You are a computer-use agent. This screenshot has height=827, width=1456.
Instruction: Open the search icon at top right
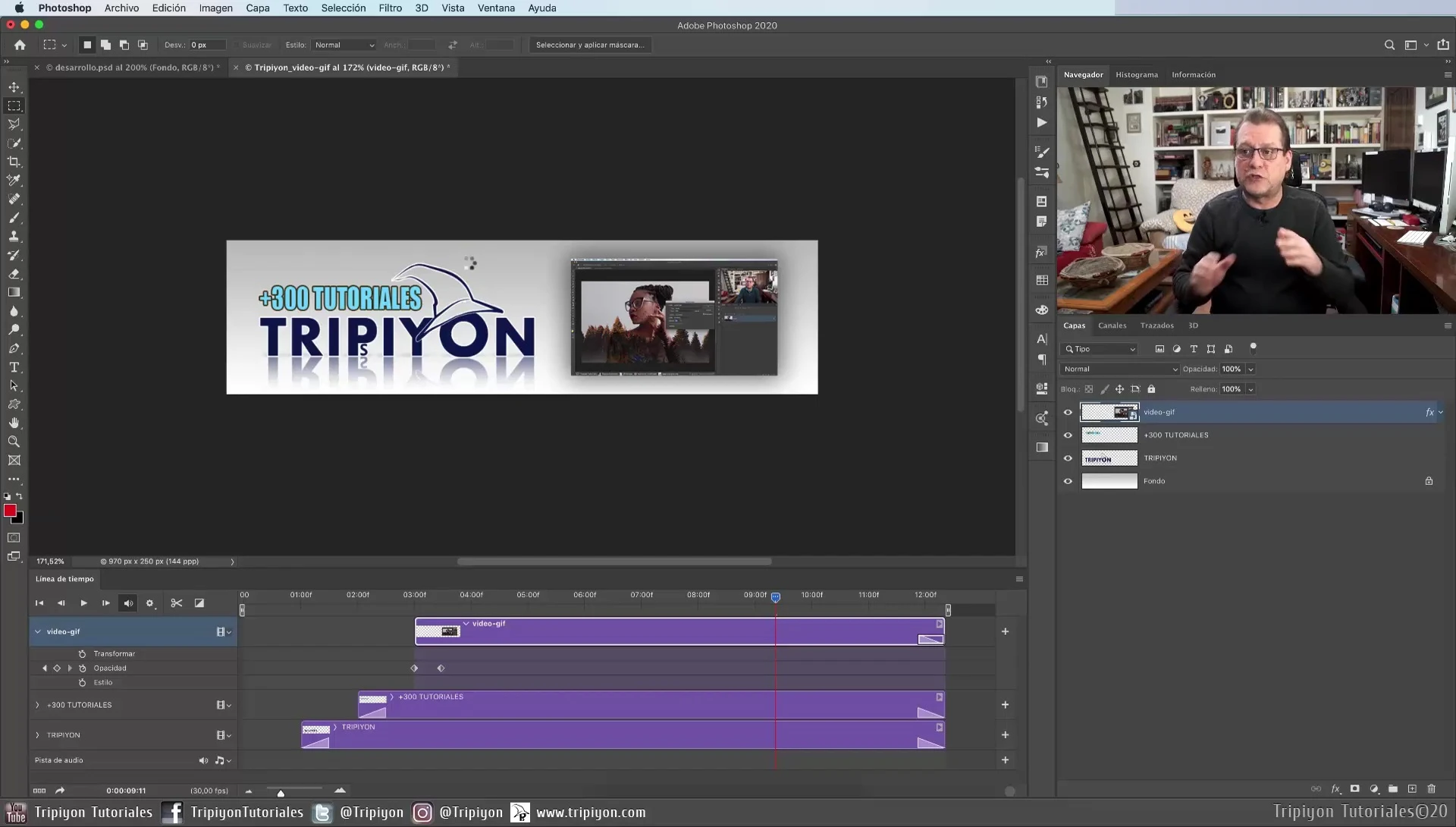coord(1389,45)
